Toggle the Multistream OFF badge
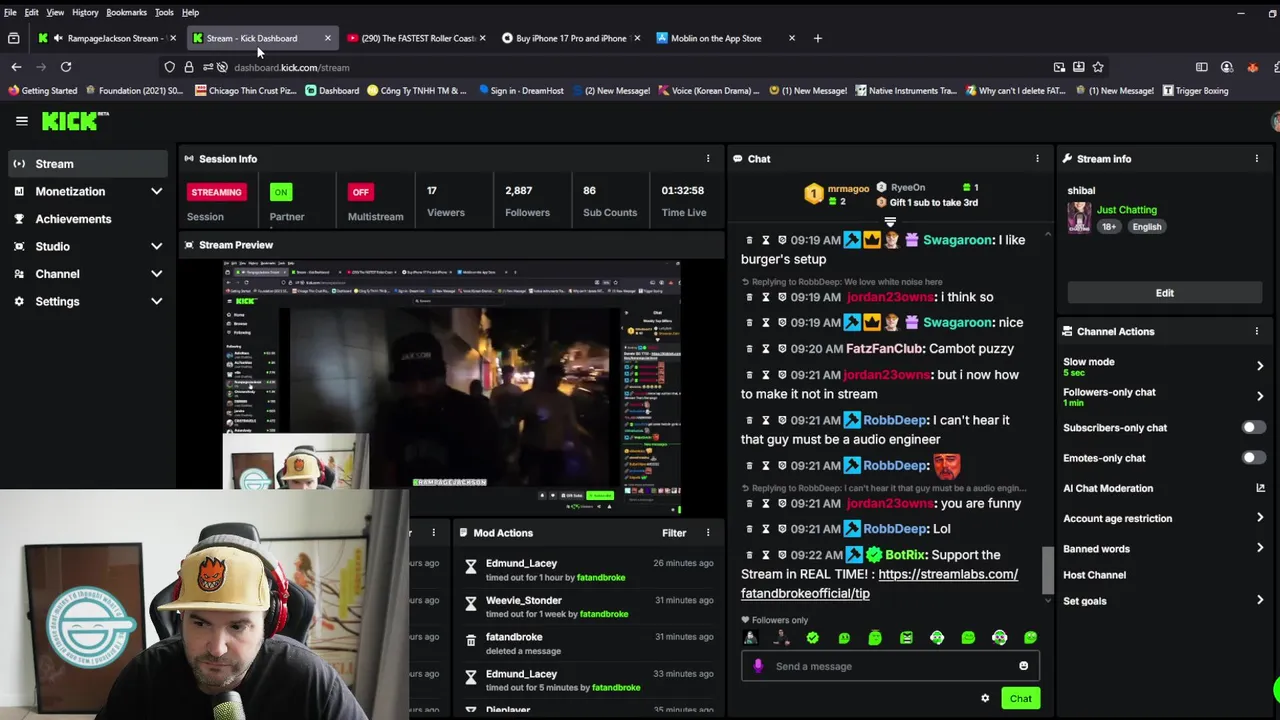 point(360,192)
